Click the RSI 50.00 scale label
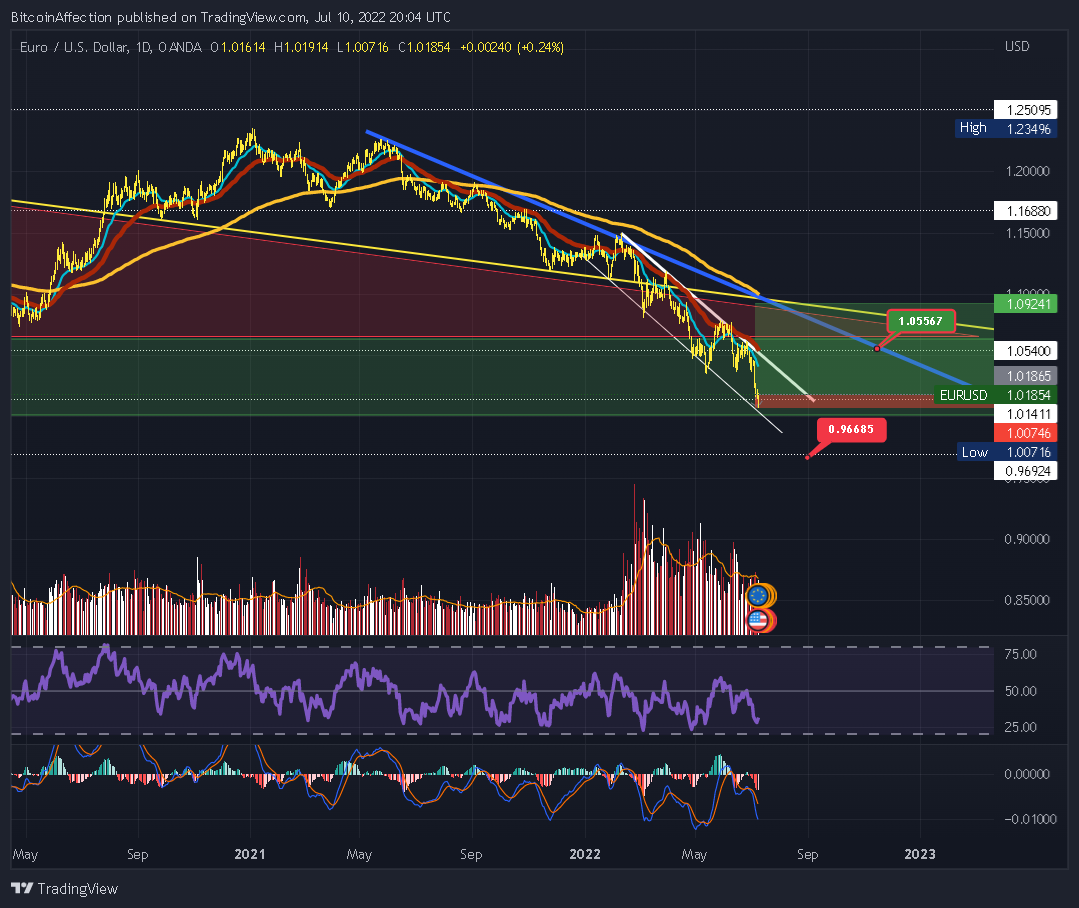This screenshot has height=908, width=1079. pos(1021,691)
